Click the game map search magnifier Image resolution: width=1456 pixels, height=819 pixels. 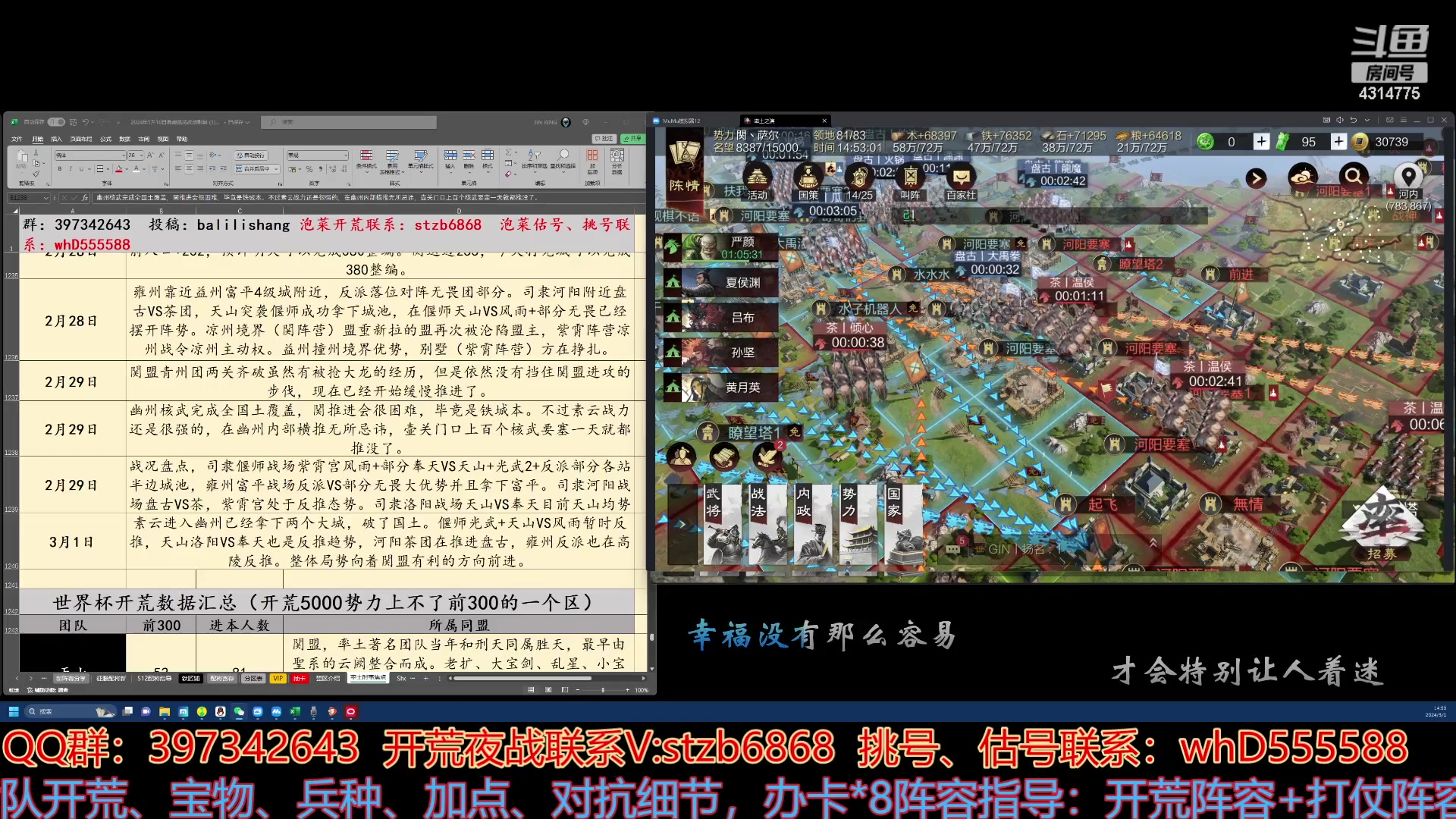point(1354,177)
